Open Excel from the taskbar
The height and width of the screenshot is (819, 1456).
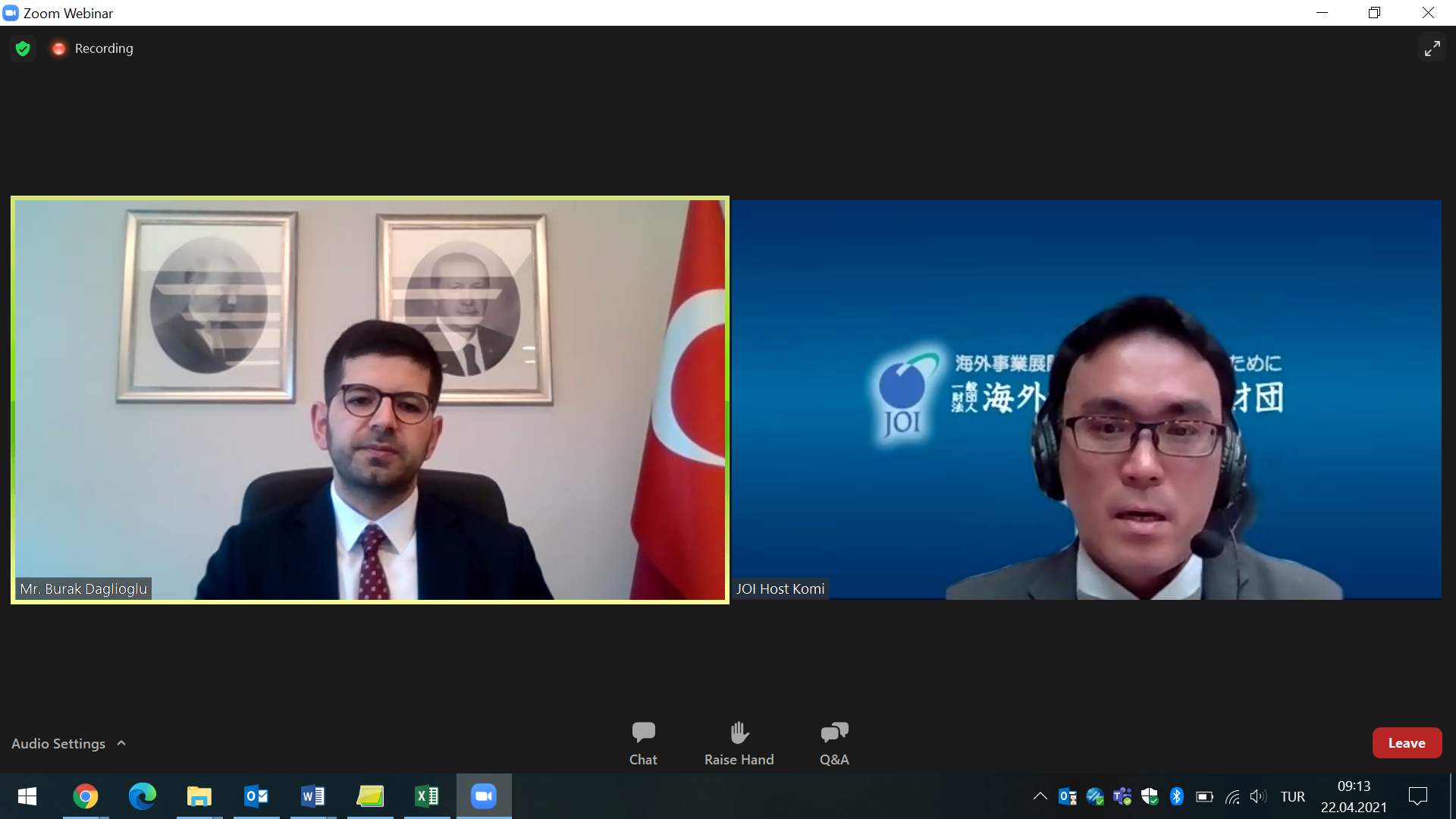click(426, 796)
